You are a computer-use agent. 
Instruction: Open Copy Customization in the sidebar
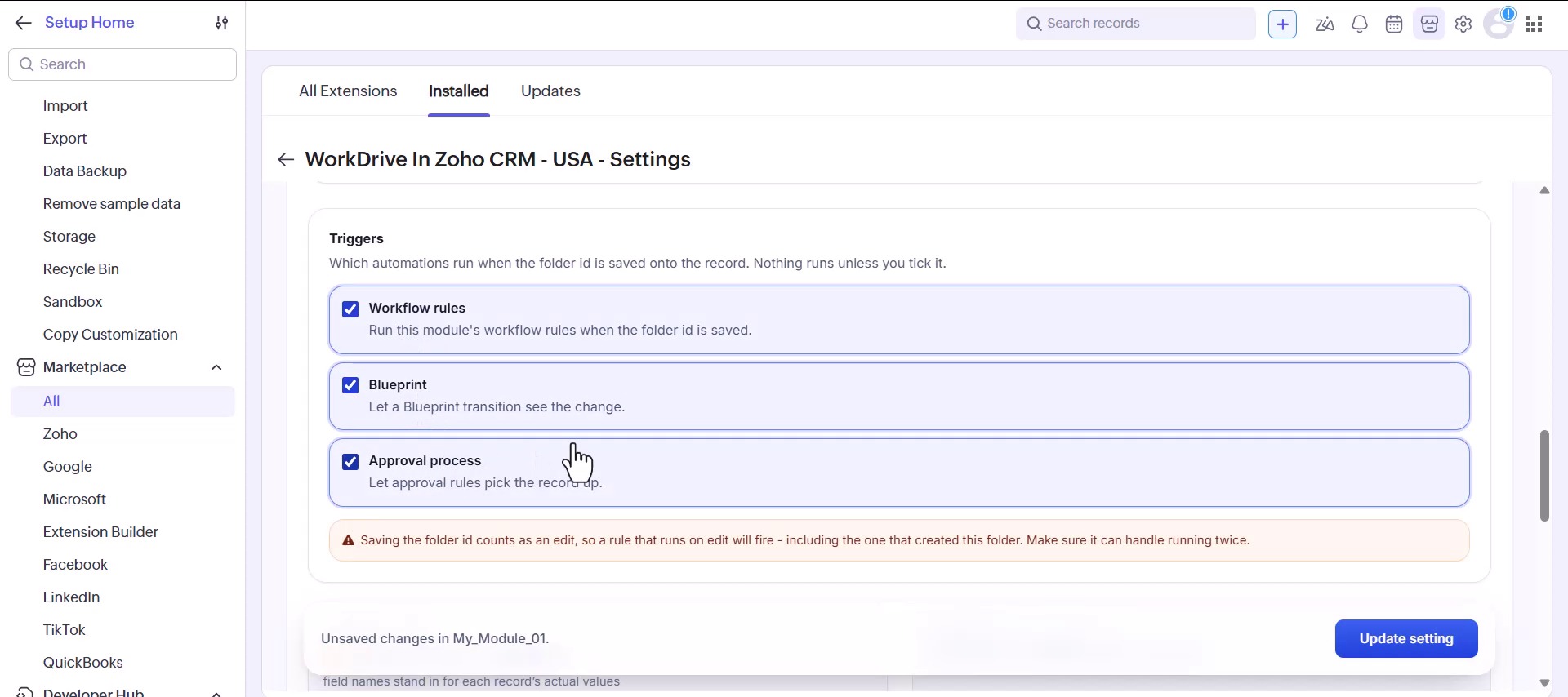click(110, 335)
